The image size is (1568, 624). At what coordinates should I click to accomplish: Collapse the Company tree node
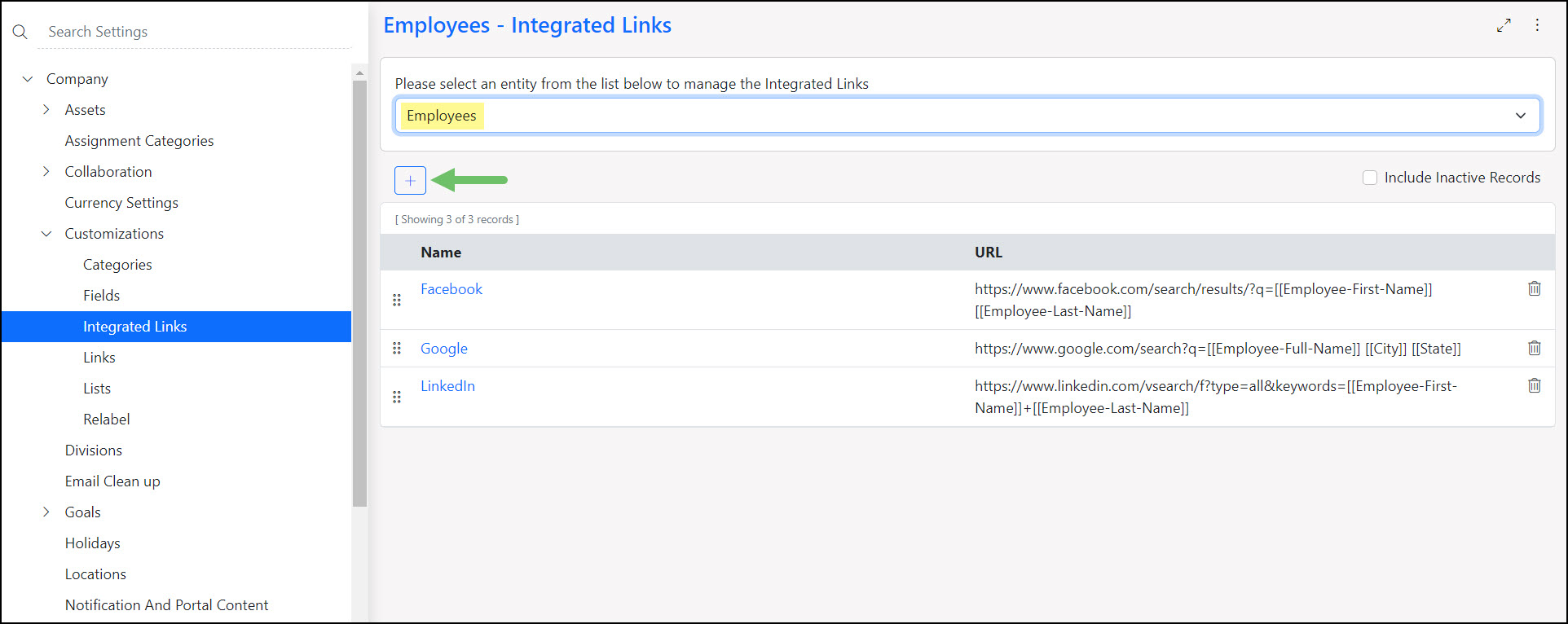(28, 79)
